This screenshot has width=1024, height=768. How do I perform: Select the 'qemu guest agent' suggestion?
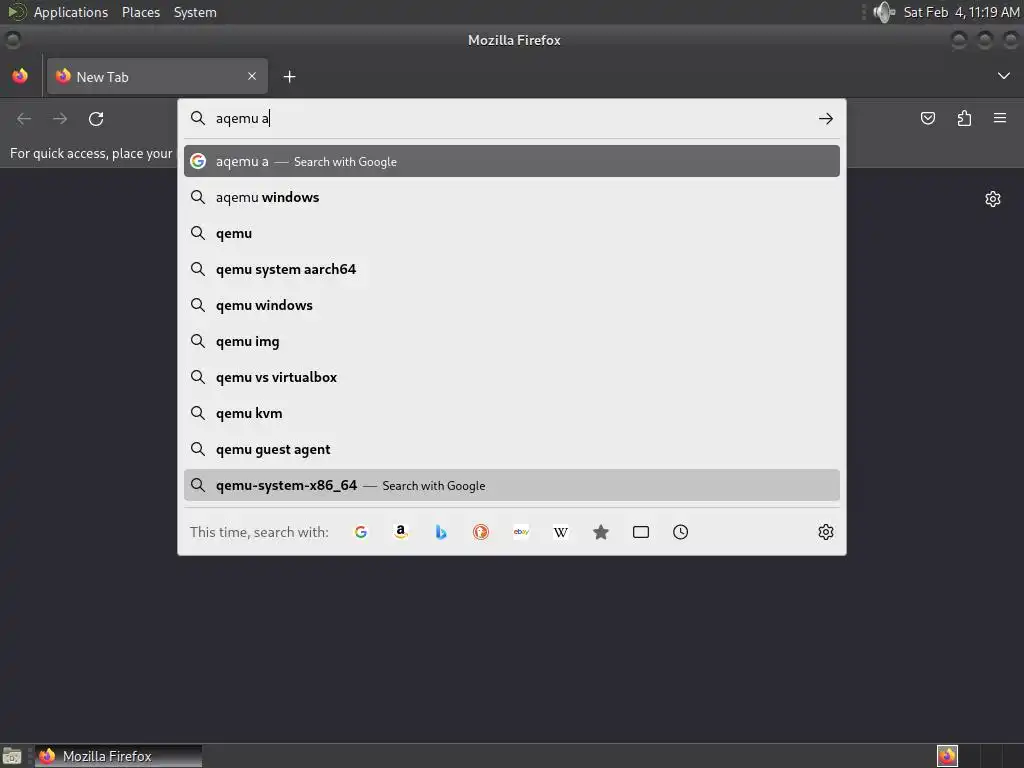(512, 449)
